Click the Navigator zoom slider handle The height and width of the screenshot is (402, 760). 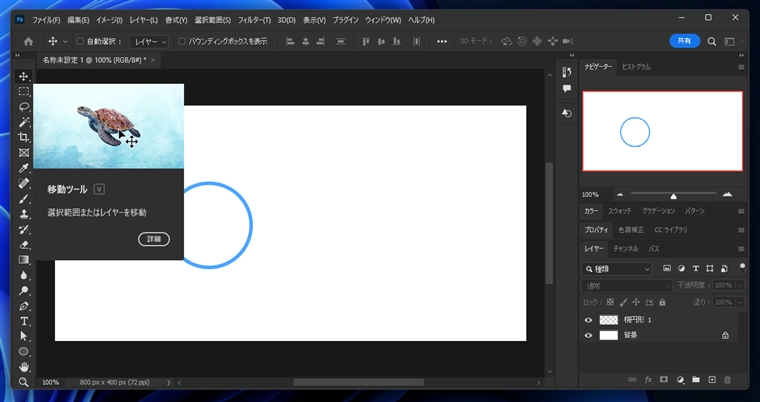click(x=673, y=196)
